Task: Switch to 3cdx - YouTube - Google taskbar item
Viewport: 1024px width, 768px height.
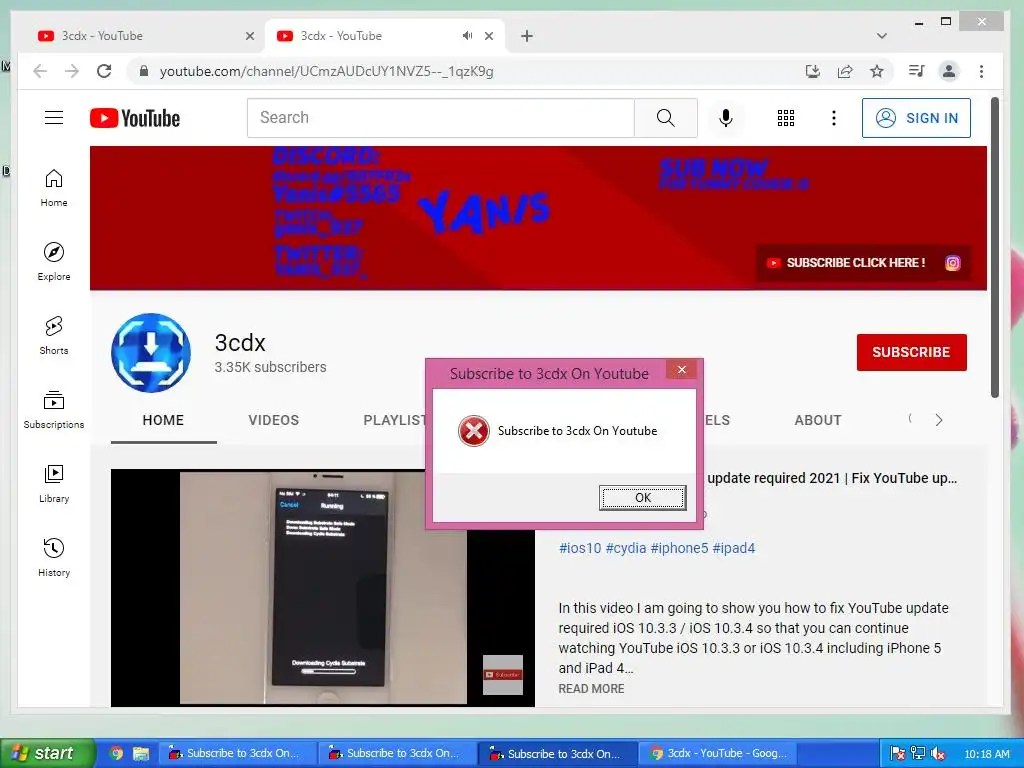Action: click(x=717, y=753)
